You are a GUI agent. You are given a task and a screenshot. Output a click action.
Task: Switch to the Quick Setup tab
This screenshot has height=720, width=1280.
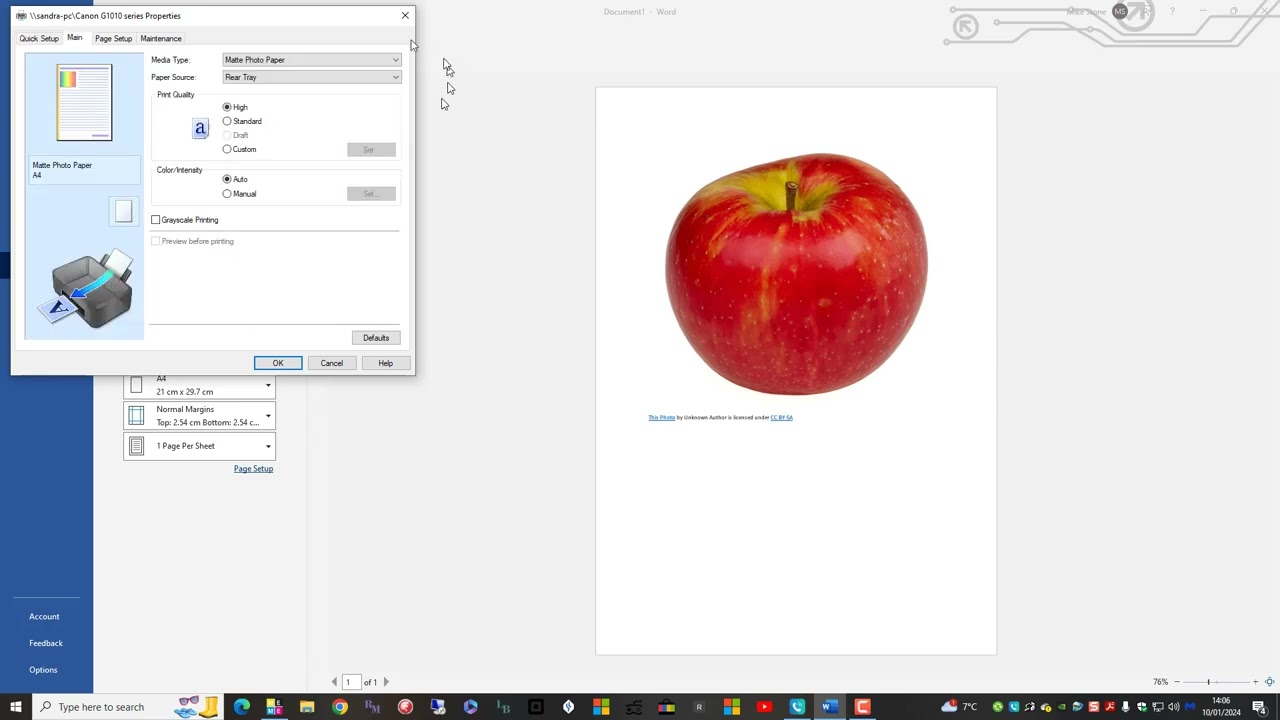coord(39,38)
